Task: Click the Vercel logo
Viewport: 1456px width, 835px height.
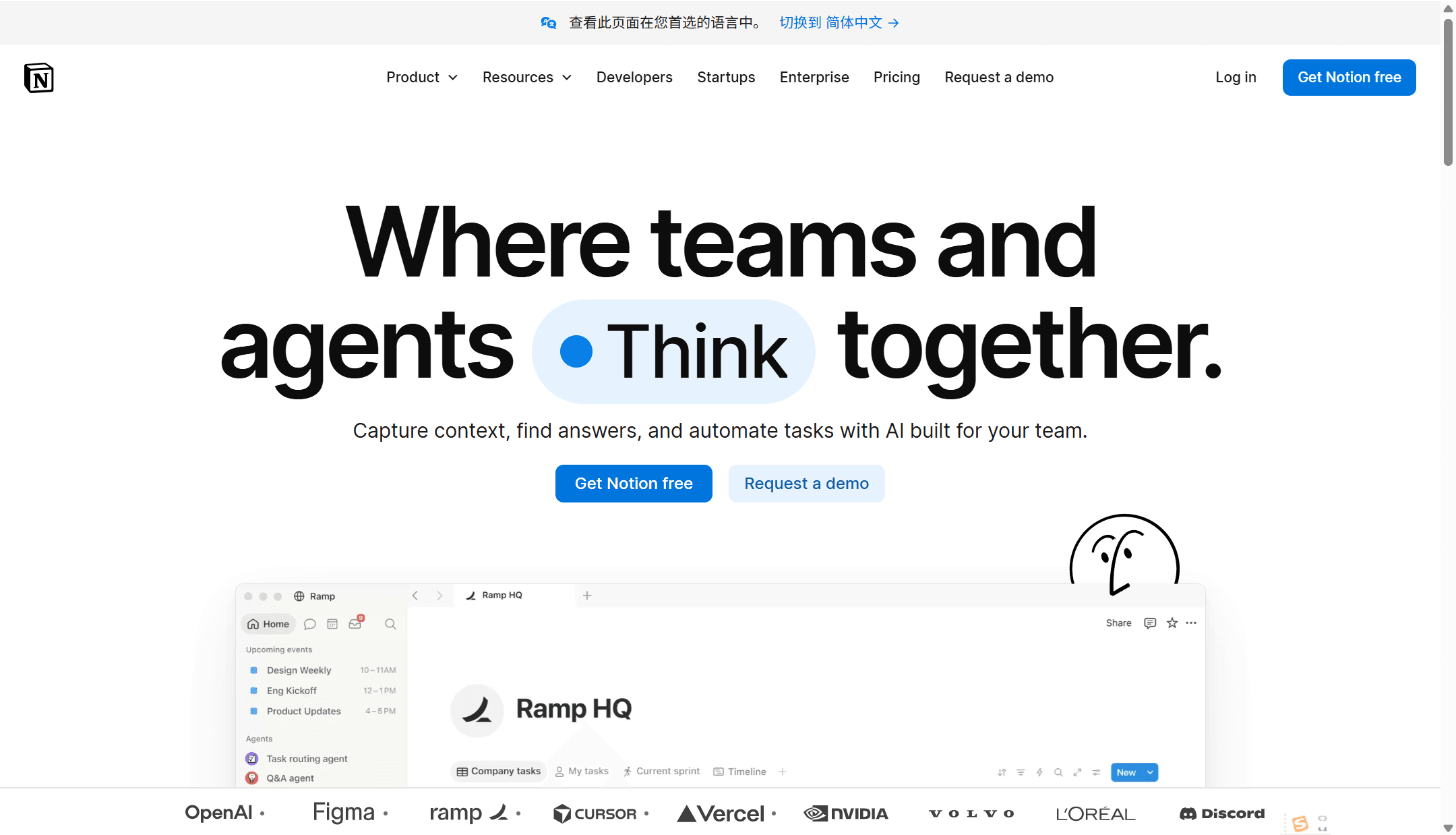Action: click(721, 813)
